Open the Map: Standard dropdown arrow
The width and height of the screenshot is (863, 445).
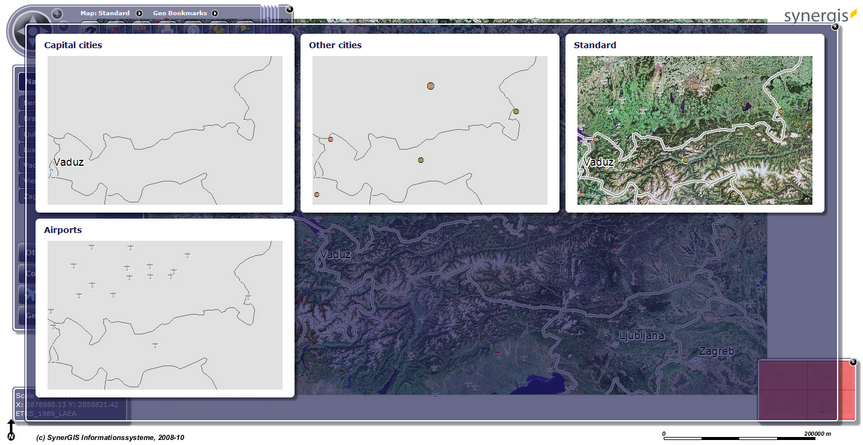[139, 13]
